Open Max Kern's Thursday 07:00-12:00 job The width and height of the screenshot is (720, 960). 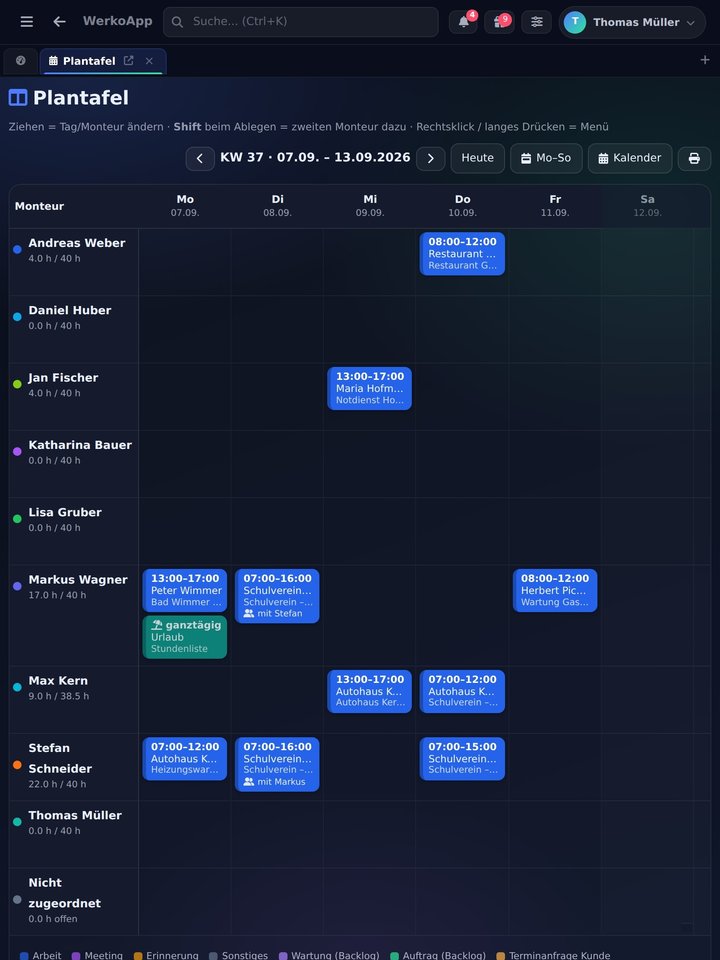pyautogui.click(x=462, y=691)
